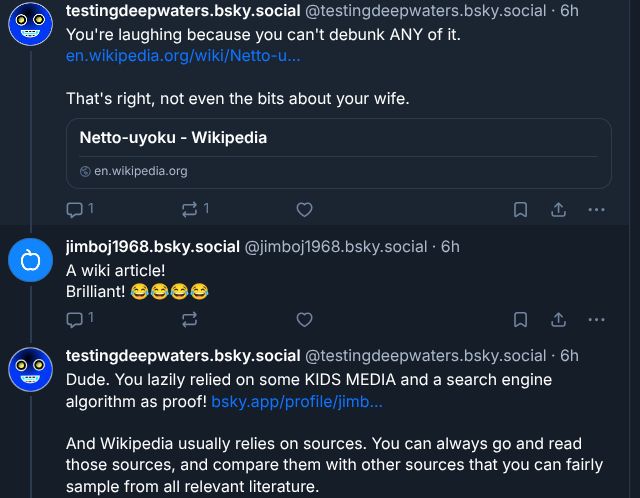Open the en.wikipedia.org/wiki/Netto-u… link
The image size is (640, 498).
[x=183, y=55]
